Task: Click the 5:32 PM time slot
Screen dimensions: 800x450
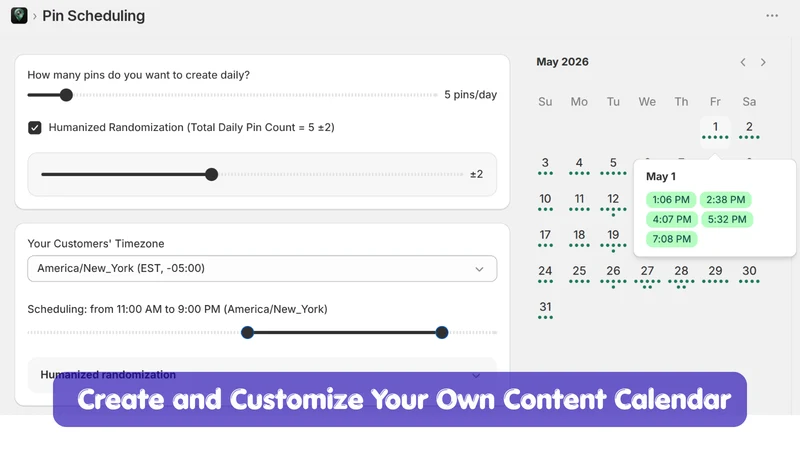Action: tap(727, 219)
